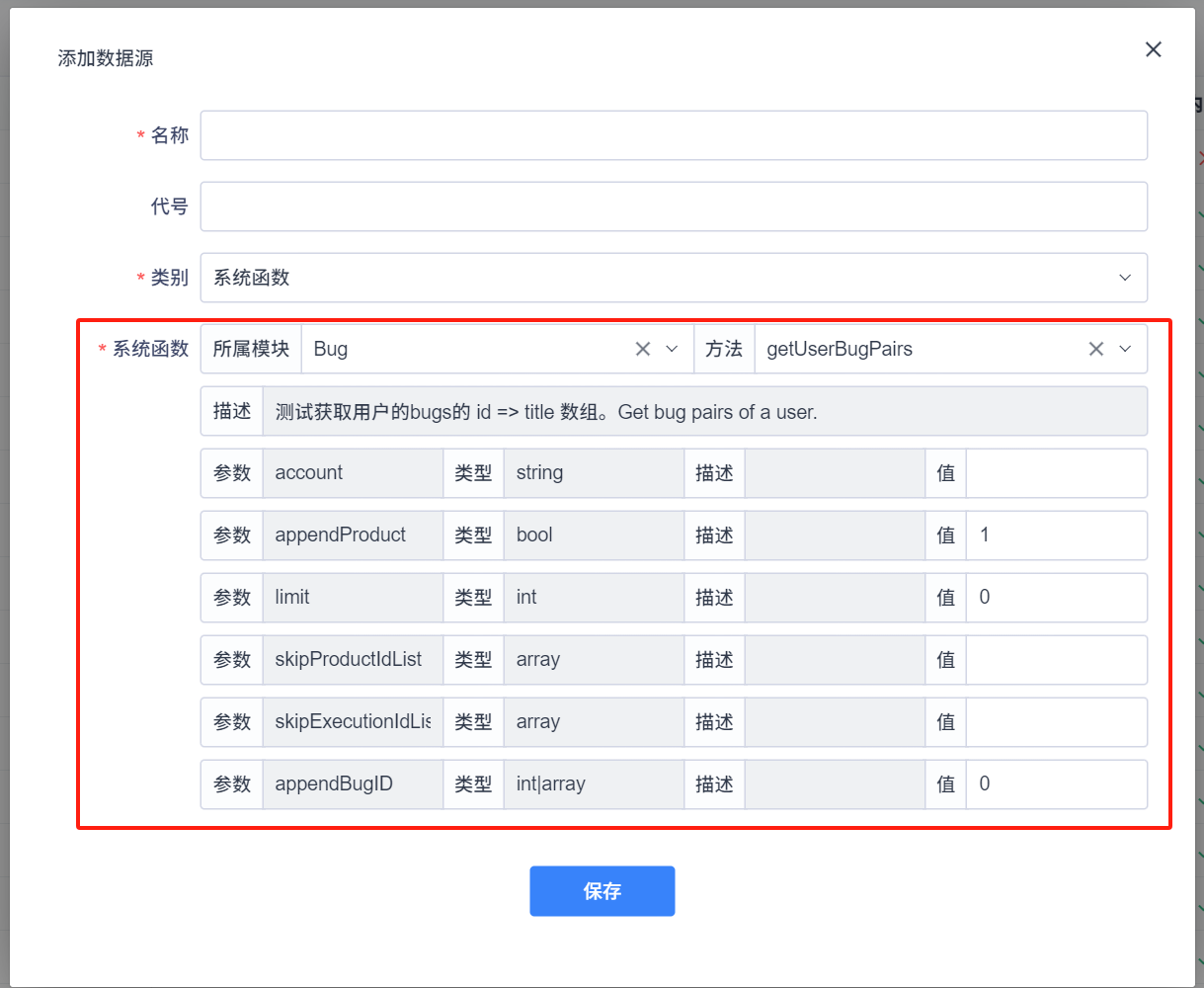
Task: Focus the 代号 code input field
Action: [674, 206]
